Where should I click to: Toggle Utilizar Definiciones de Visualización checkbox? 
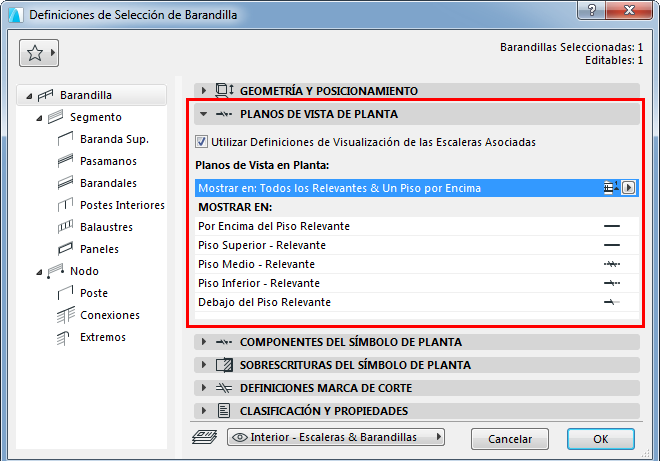coord(202,142)
